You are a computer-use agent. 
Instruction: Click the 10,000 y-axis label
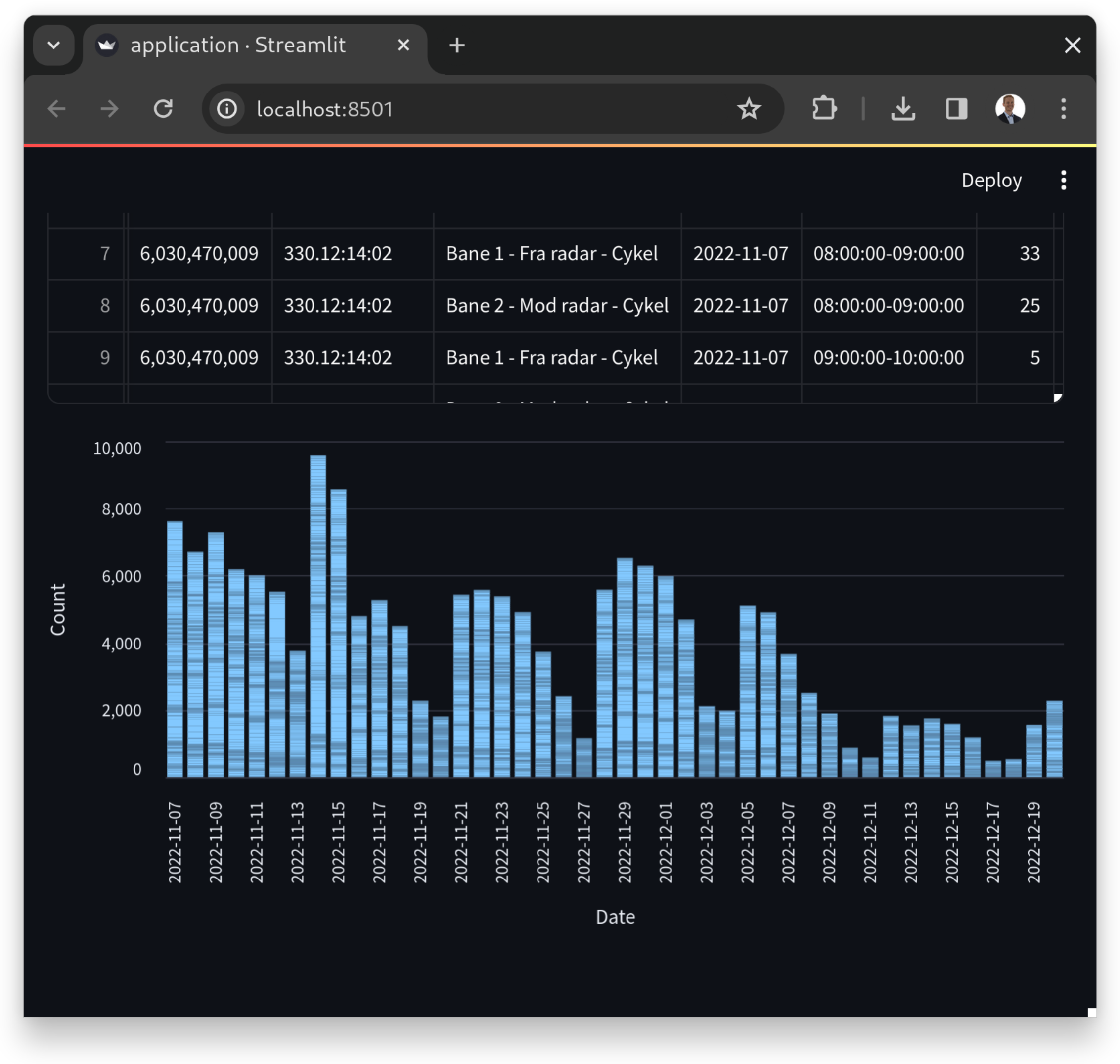pyautogui.click(x=117, y=448)
